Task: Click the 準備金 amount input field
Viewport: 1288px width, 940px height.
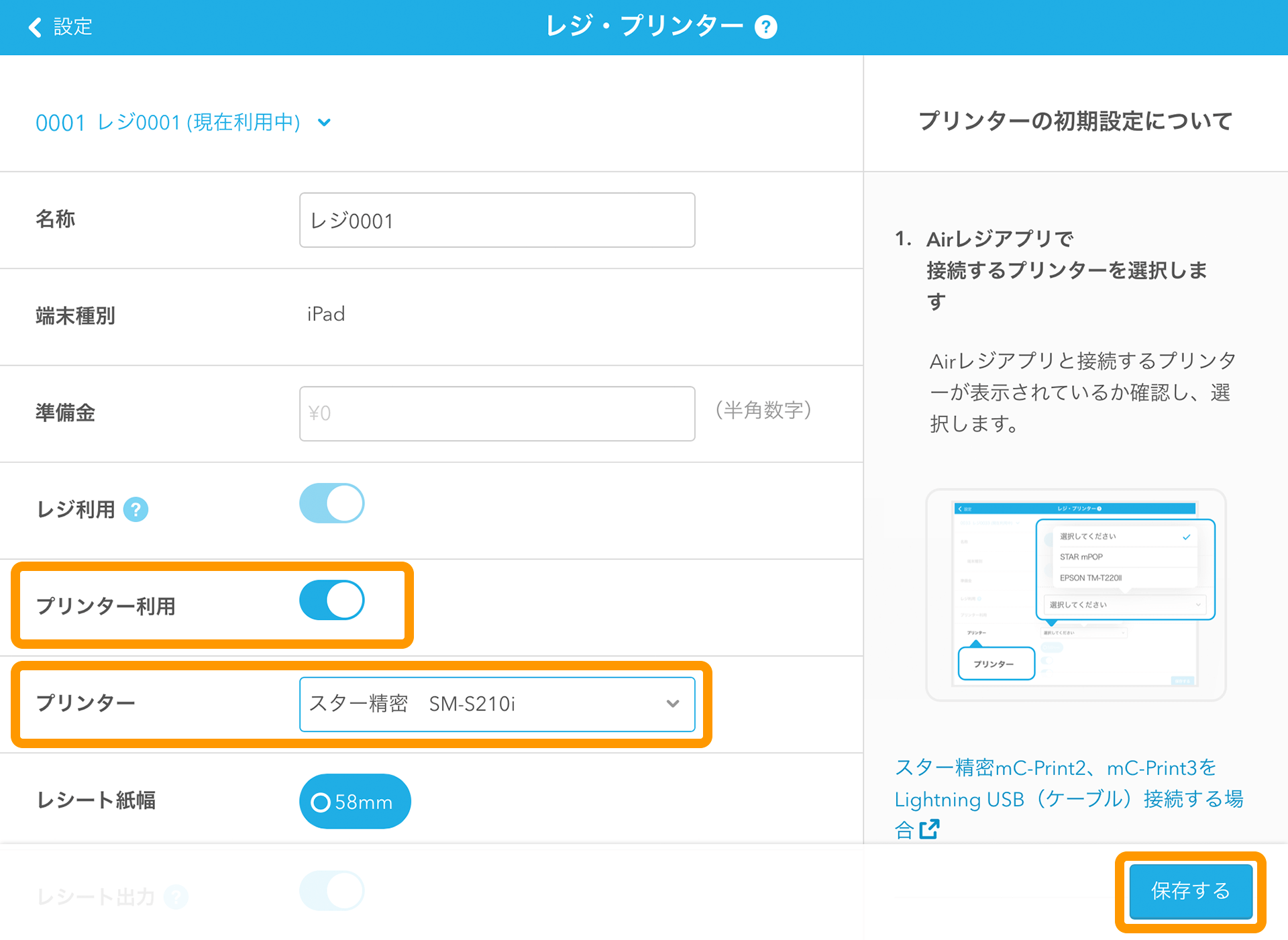Action: (497, 413)
